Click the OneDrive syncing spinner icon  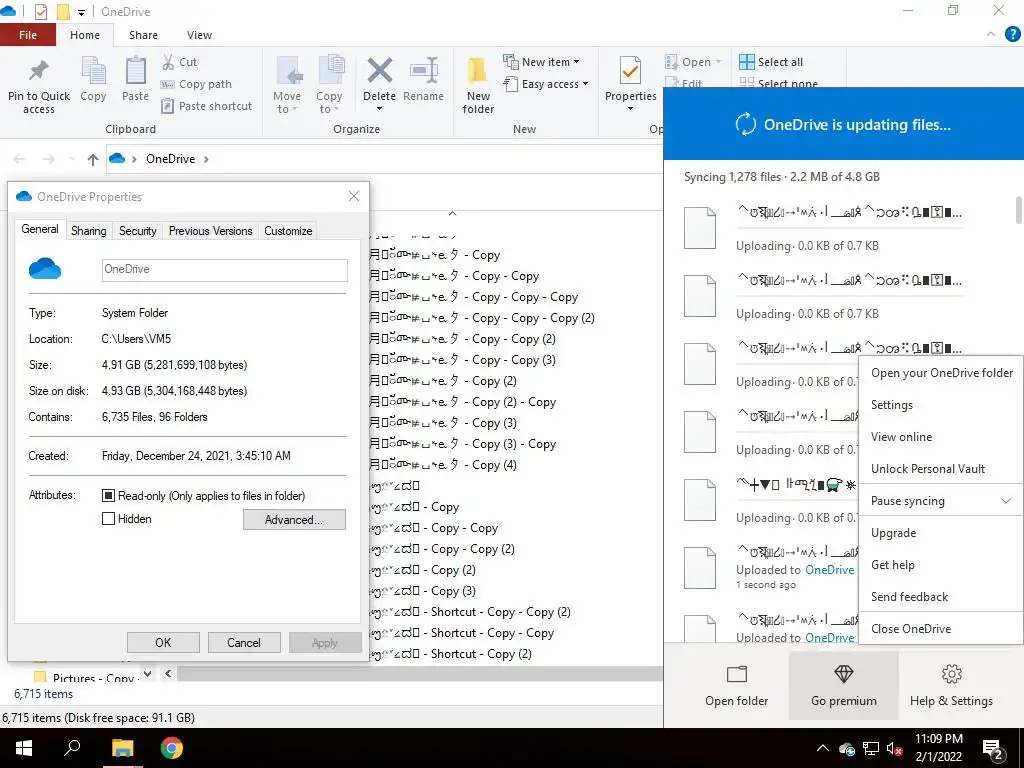pos(745,124)
